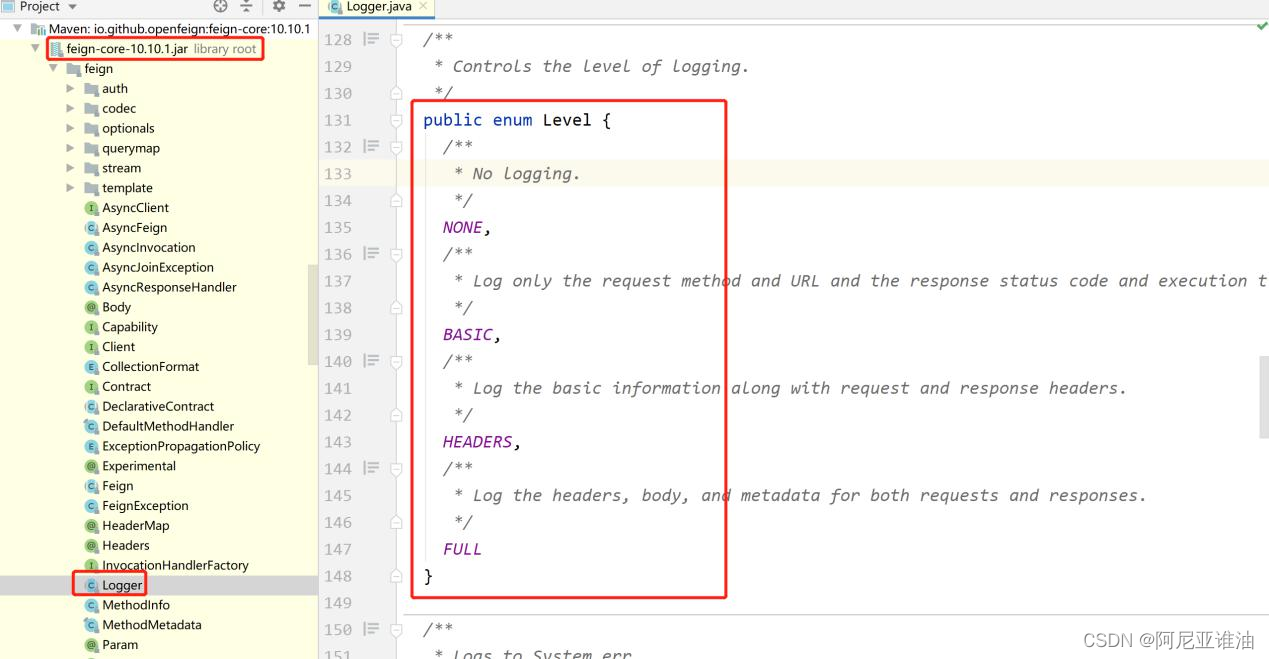The image size is (1269, 659).
Task: Click the Experimental annotation icon
Action: coord(92,466)
